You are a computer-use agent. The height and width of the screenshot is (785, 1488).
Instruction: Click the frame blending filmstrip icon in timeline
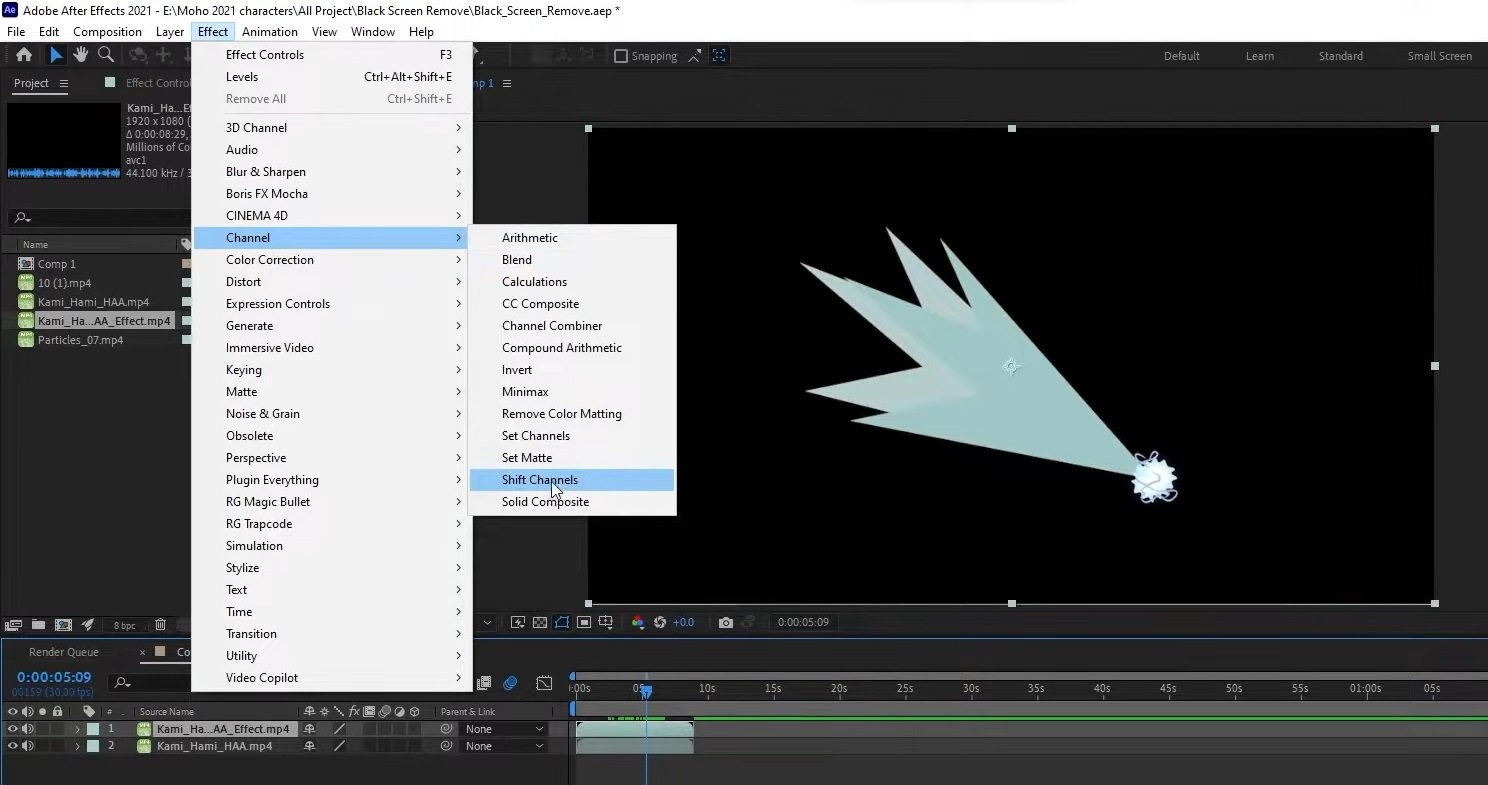(484, 683)
